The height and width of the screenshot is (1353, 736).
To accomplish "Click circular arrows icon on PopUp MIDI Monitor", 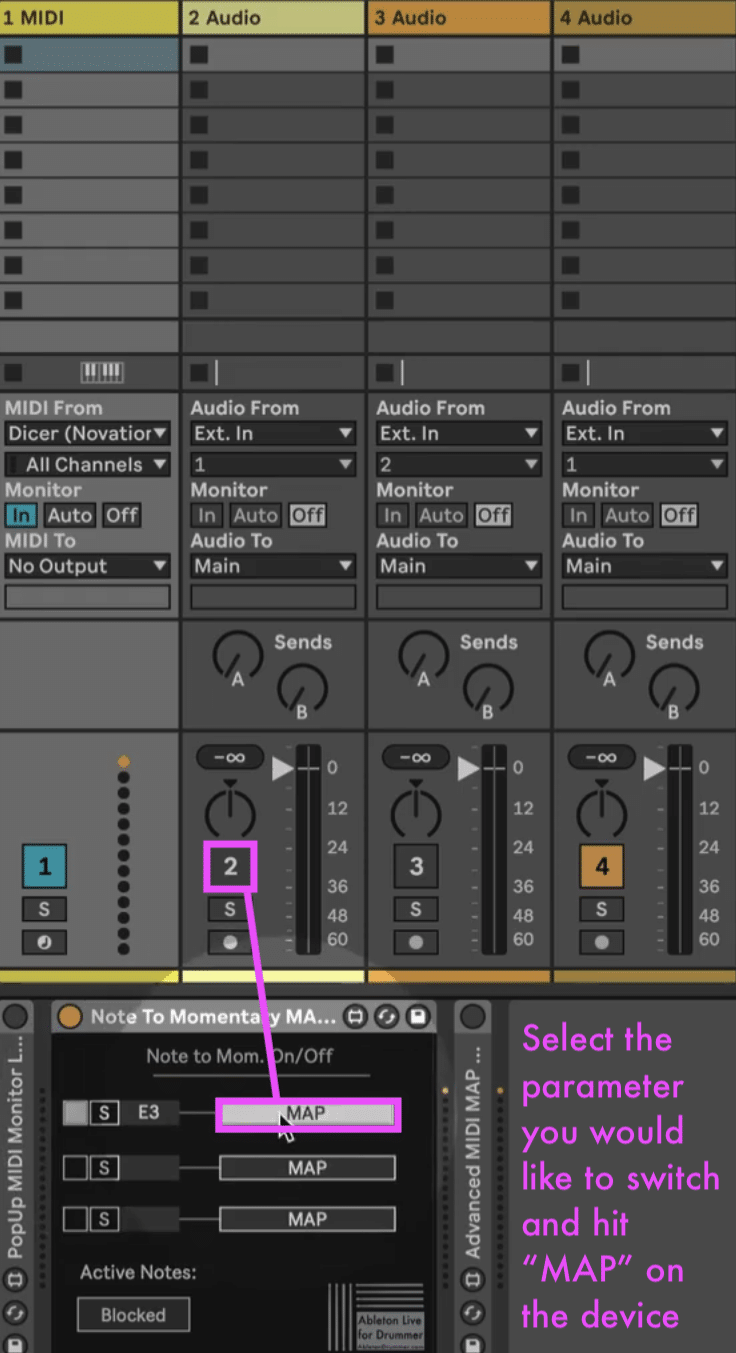I will (x=15, y=1312).
